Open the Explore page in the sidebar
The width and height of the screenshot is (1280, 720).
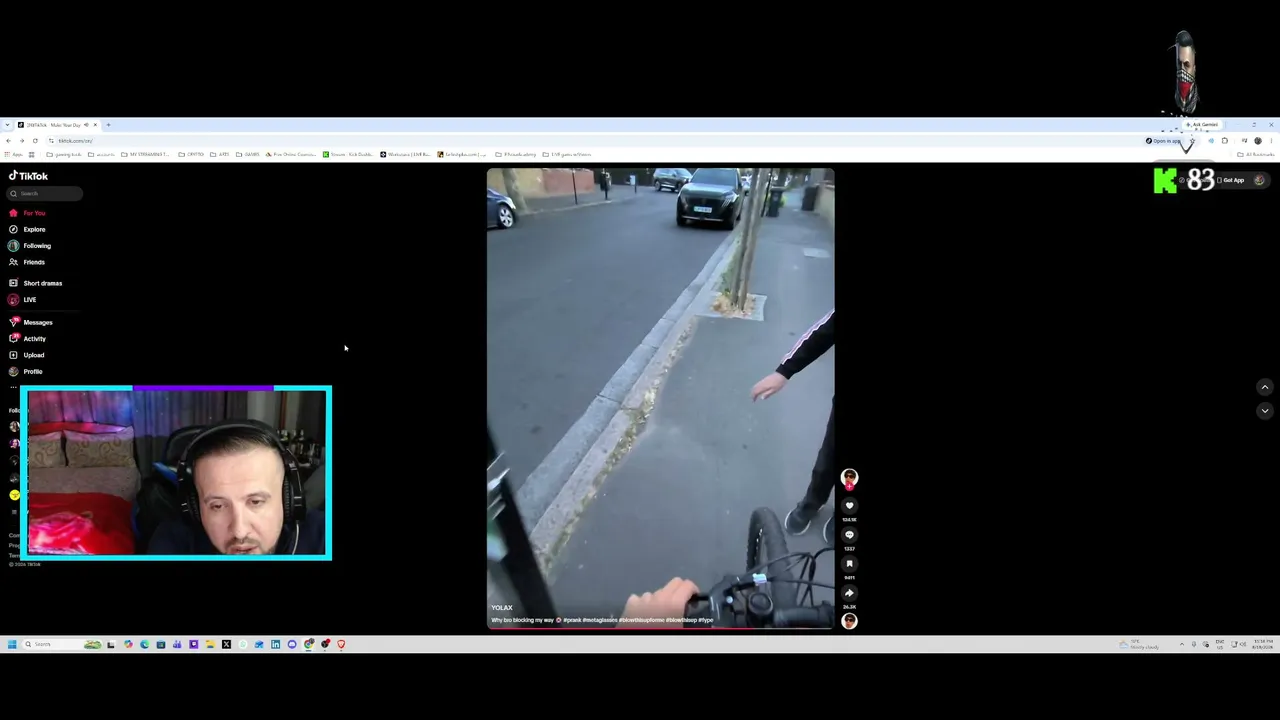pyautogui.click(x=28, y=229)
